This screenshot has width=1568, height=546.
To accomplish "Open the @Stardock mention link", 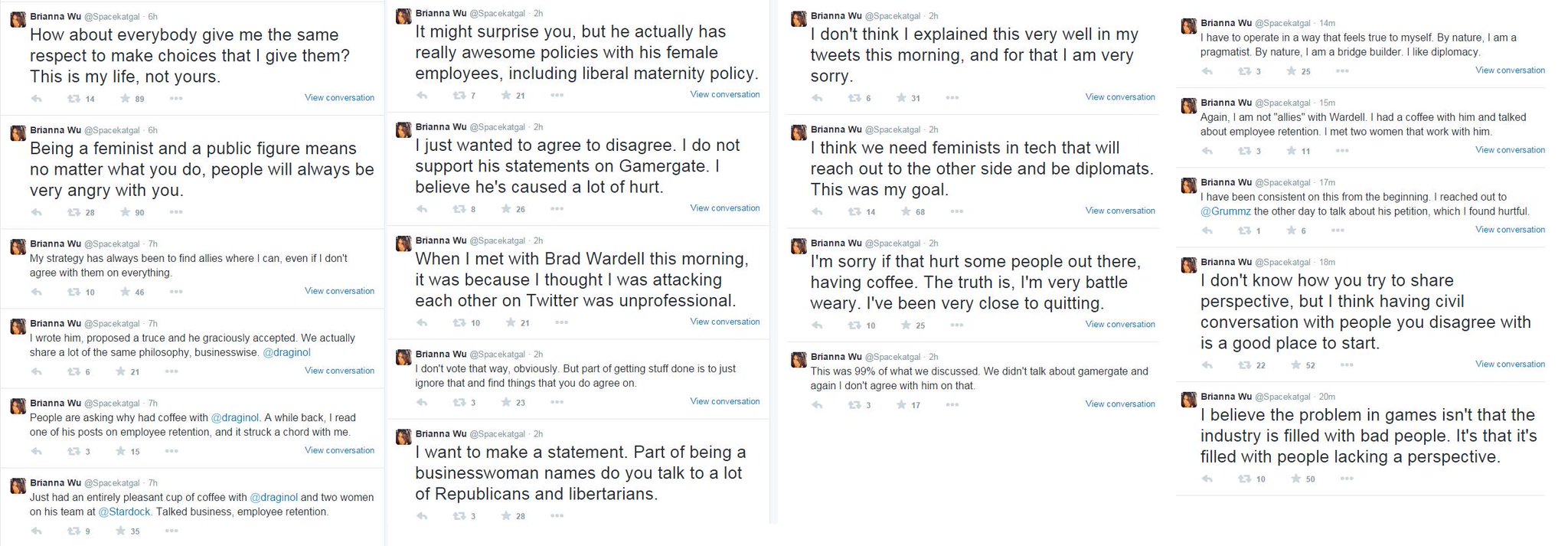I will (x=124, y=512).
